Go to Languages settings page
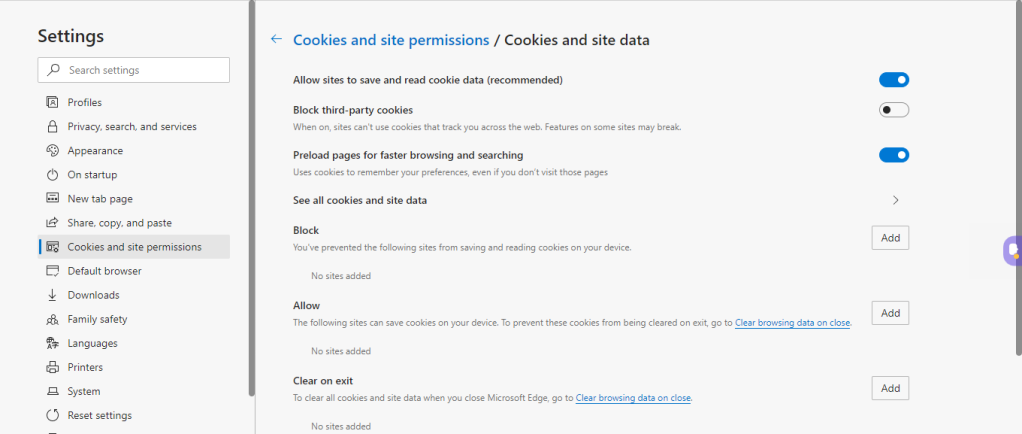Viewport: 1022px width, 434px height. (x=92, y=343)
